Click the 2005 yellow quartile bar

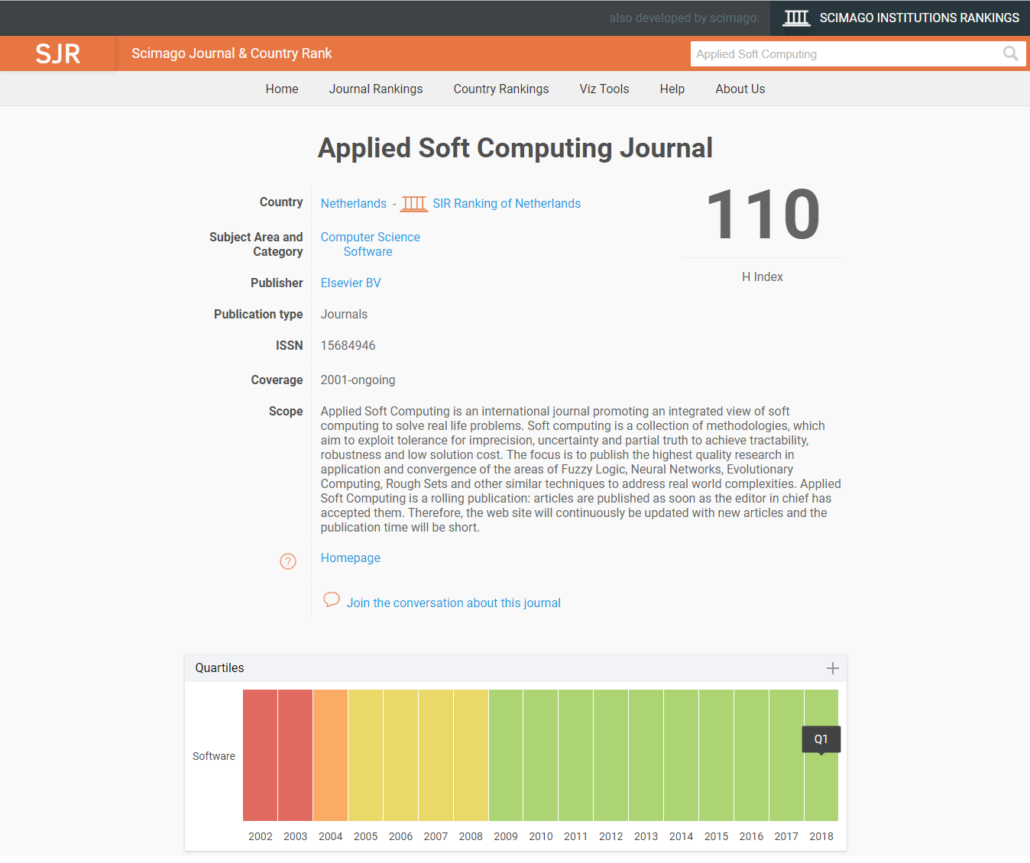[365, 755]
